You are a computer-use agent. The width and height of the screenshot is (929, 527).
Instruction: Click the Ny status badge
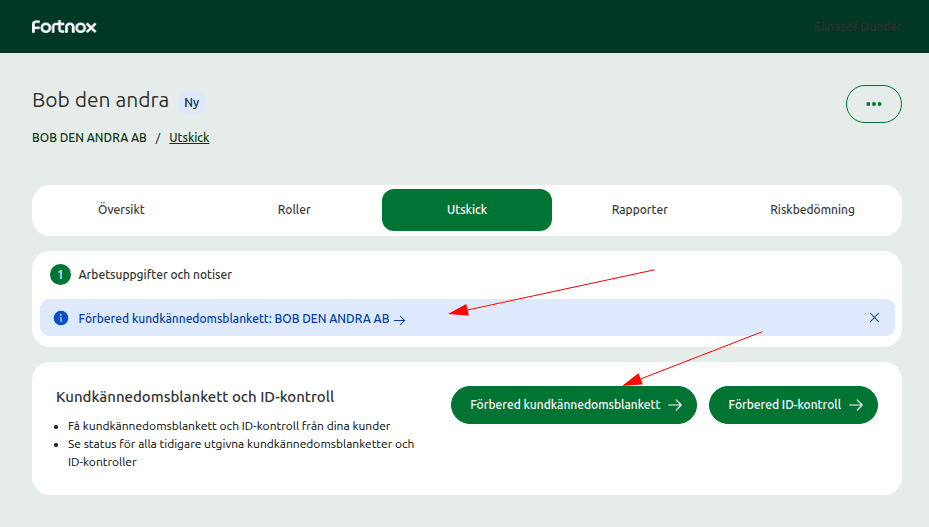tap(191, 103)
